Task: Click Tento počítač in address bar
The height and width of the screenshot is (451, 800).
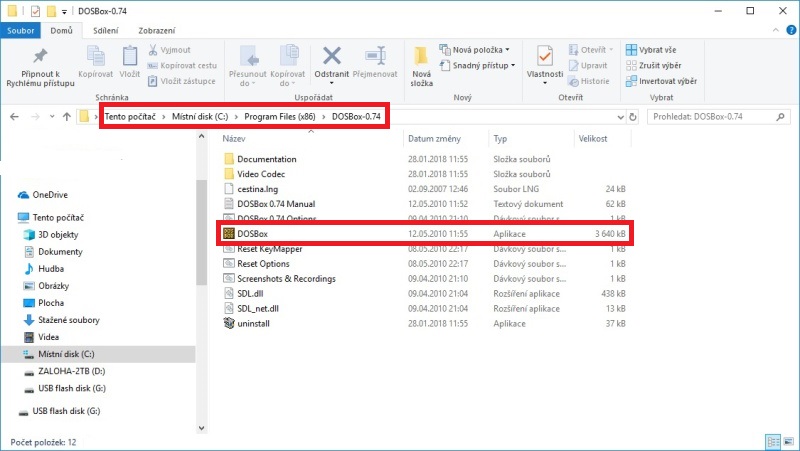Action: 130,117
